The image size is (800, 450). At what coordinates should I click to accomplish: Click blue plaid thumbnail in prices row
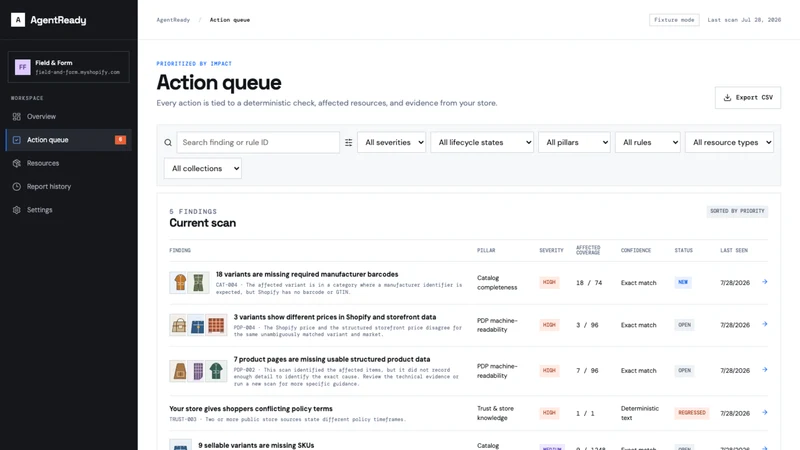[197, 325]
